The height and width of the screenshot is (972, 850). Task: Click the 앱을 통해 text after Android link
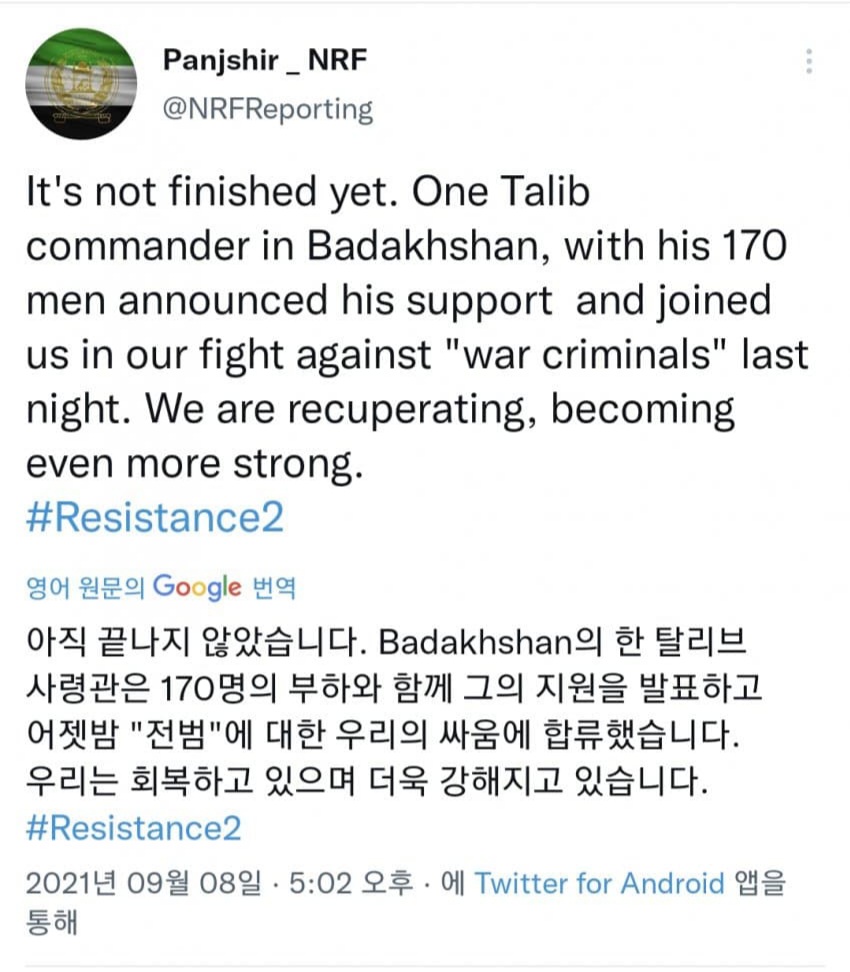406,902
